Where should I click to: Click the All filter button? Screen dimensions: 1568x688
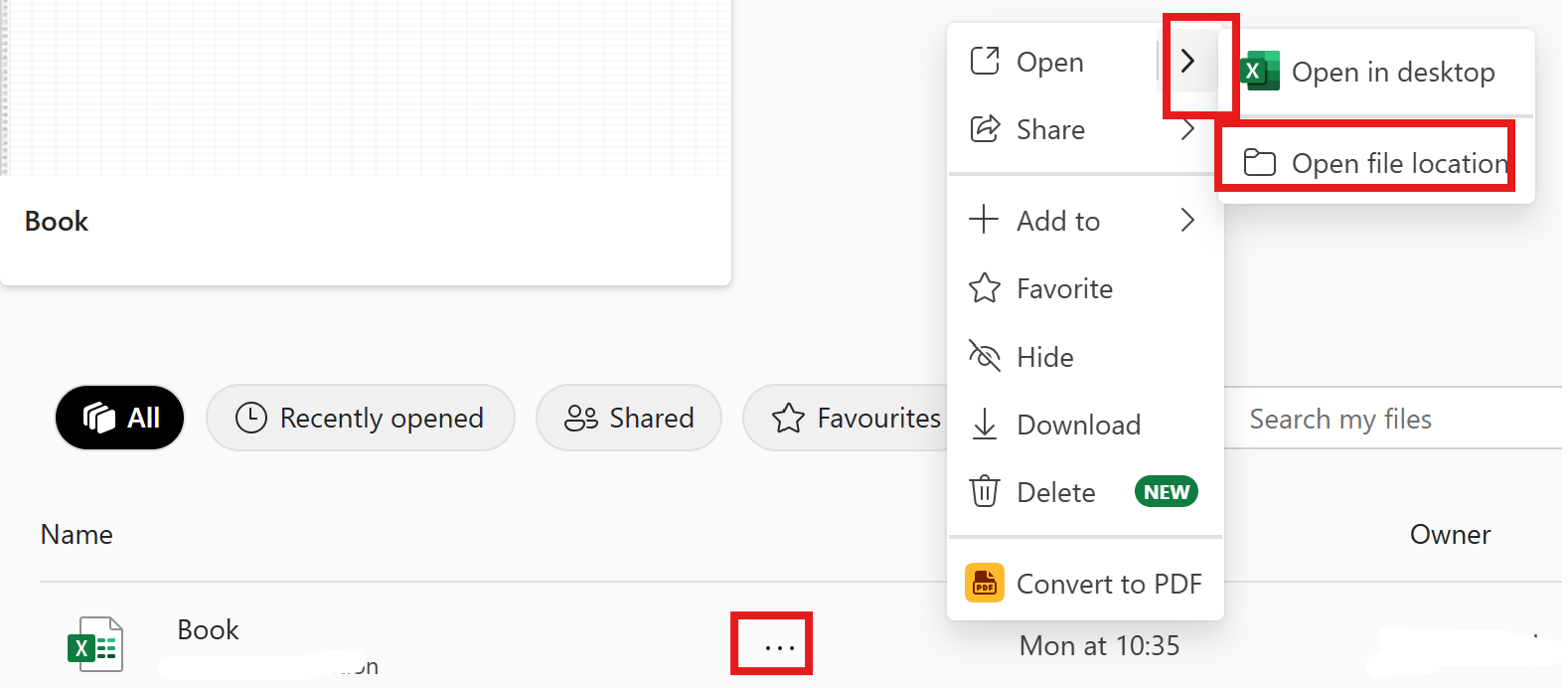[x=119, y=418]
